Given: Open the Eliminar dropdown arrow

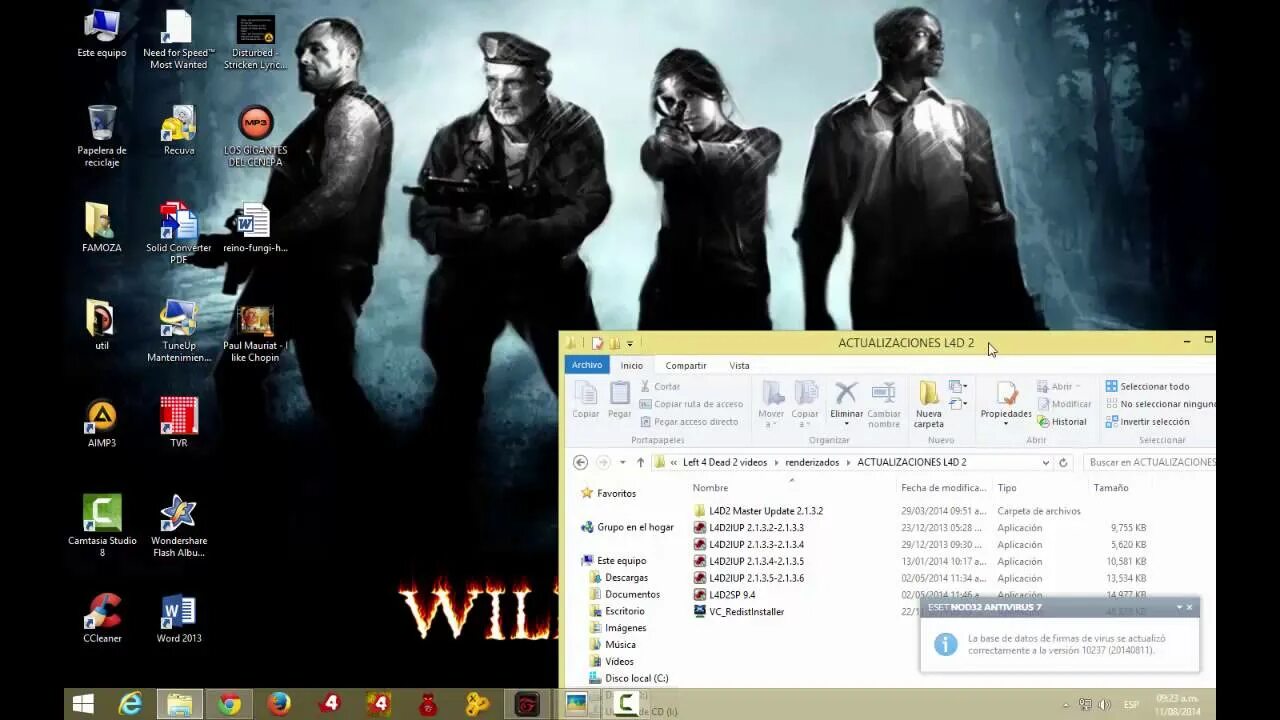Looking at the screenshot, I should tap(846, 424).
